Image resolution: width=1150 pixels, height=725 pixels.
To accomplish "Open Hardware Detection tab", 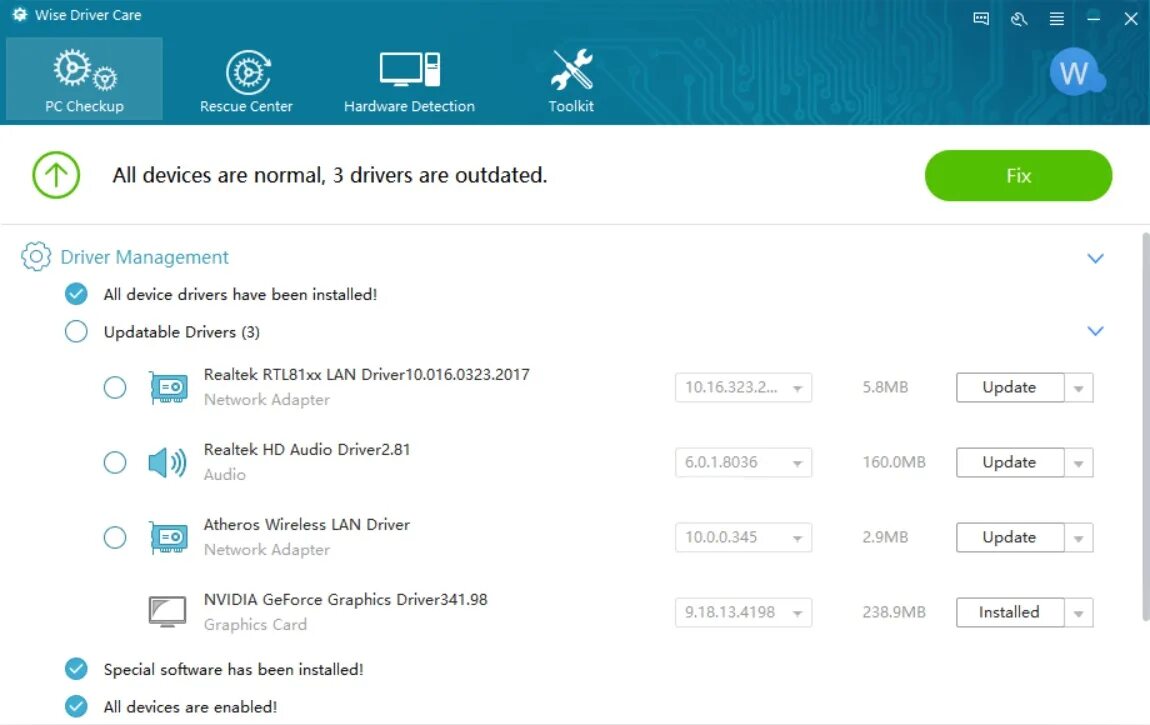I will tap(409, 81).
